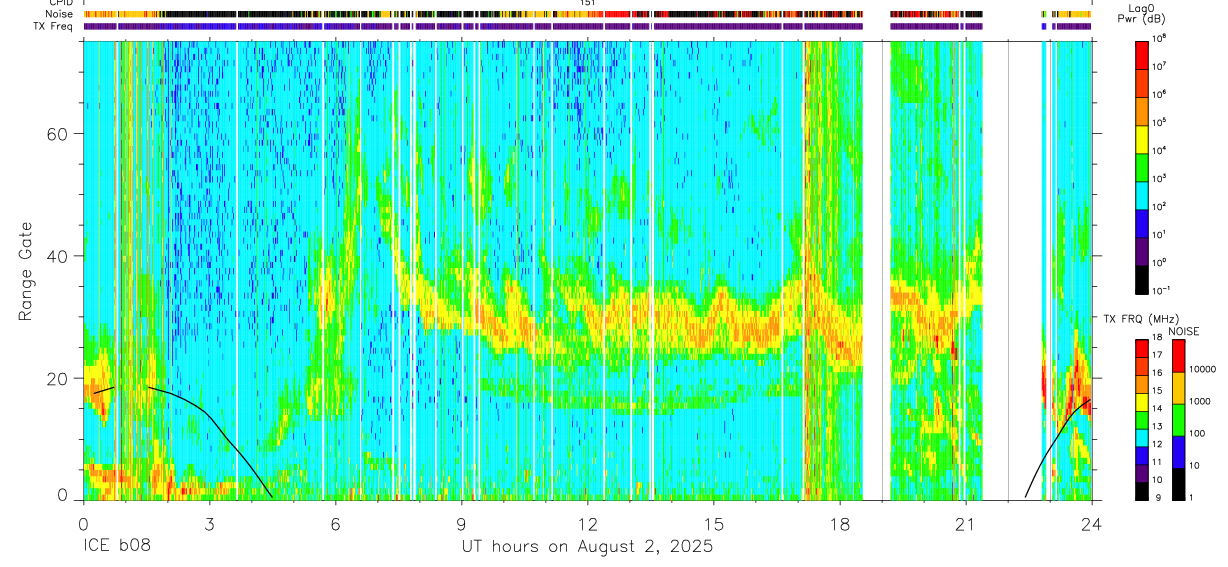
Task: Click the "18" tick on the UT hours axis
Action: (x=840, y=523)
